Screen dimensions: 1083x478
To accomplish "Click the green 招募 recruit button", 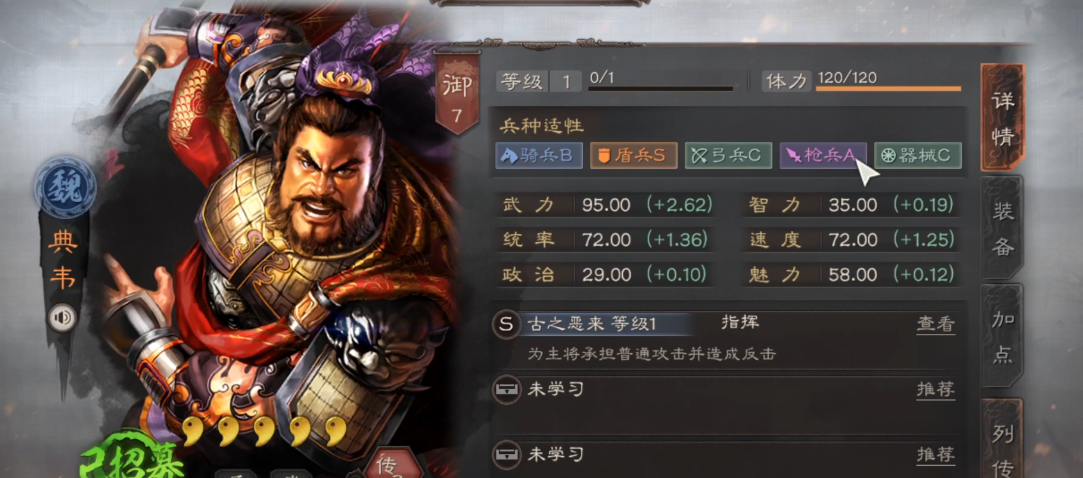I will pos(132,457).
